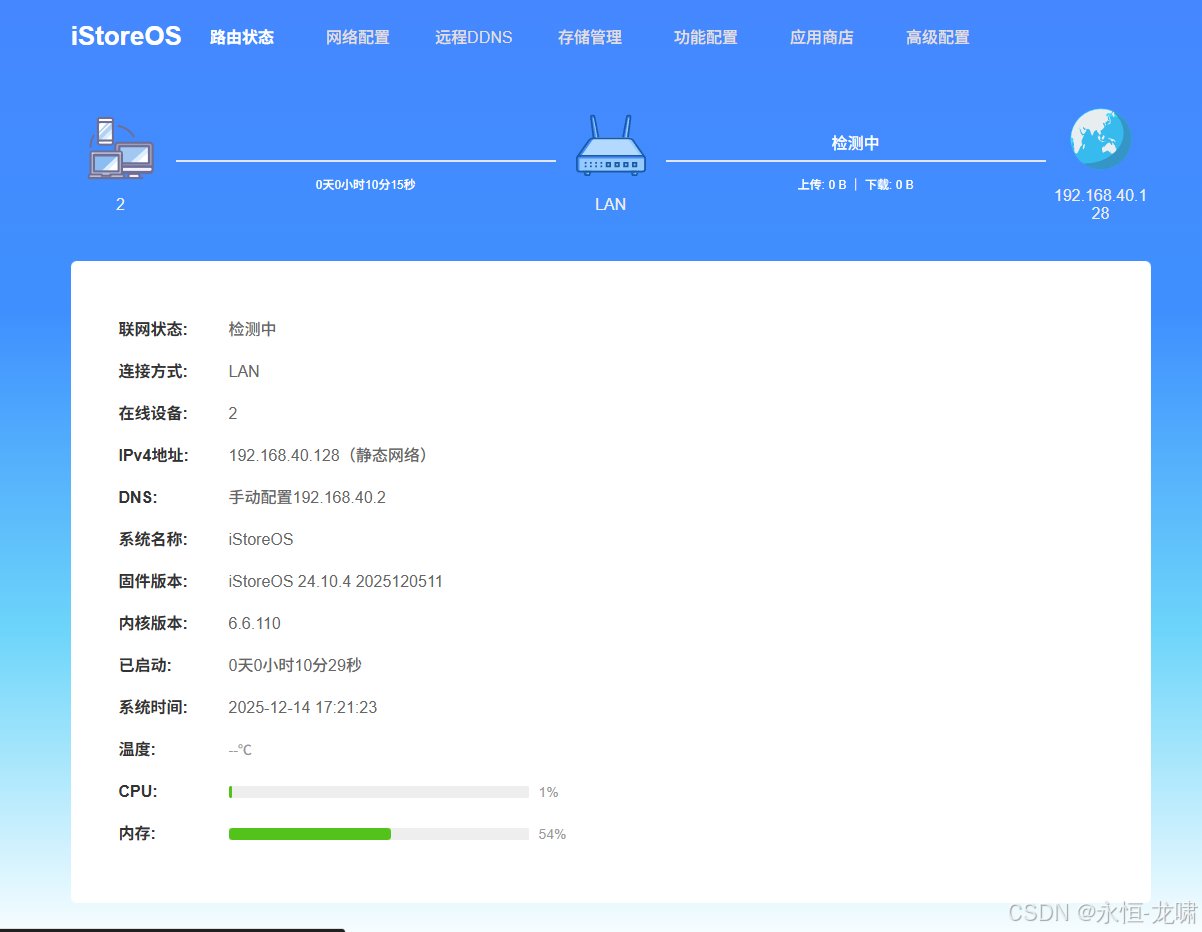Viewport: 1202px width, 932px height.
Task: Click firmware version iStoreOS 24.10.4 2025120511
Action: tap(336, 581)
